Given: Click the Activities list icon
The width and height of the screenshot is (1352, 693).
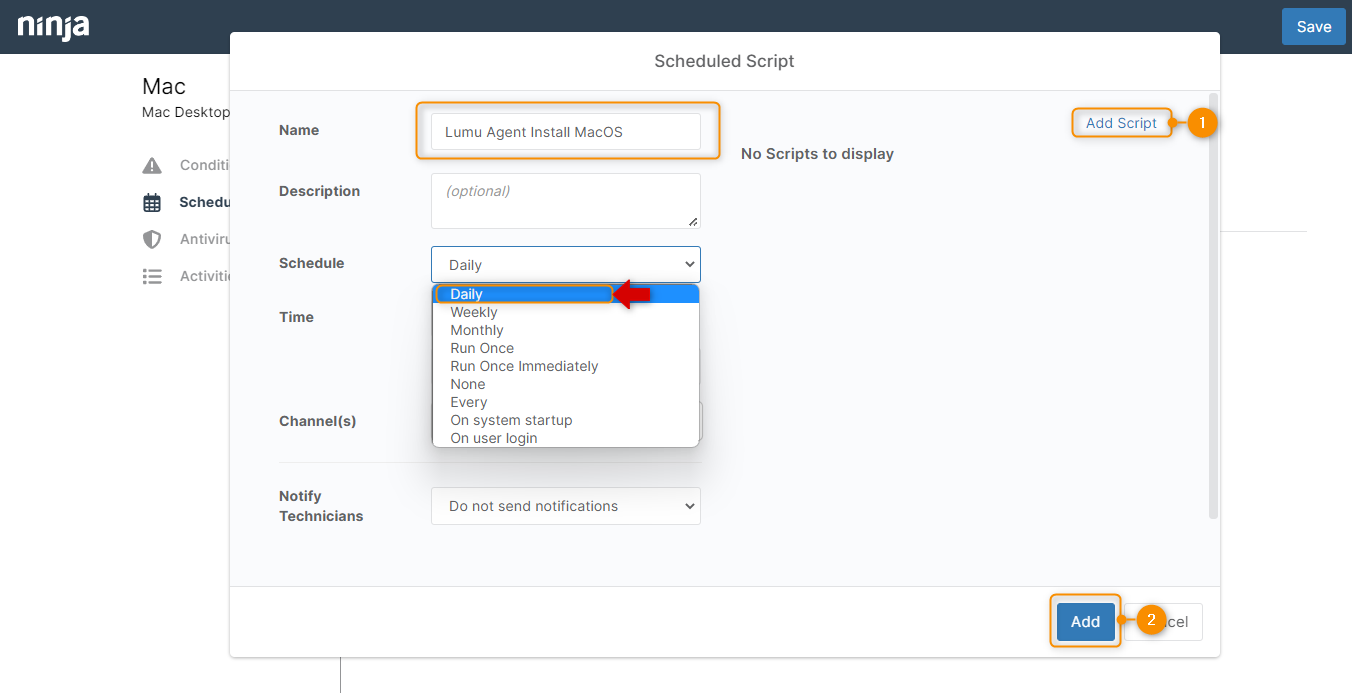Looking at the screenshot, I should tap(152, 276).
